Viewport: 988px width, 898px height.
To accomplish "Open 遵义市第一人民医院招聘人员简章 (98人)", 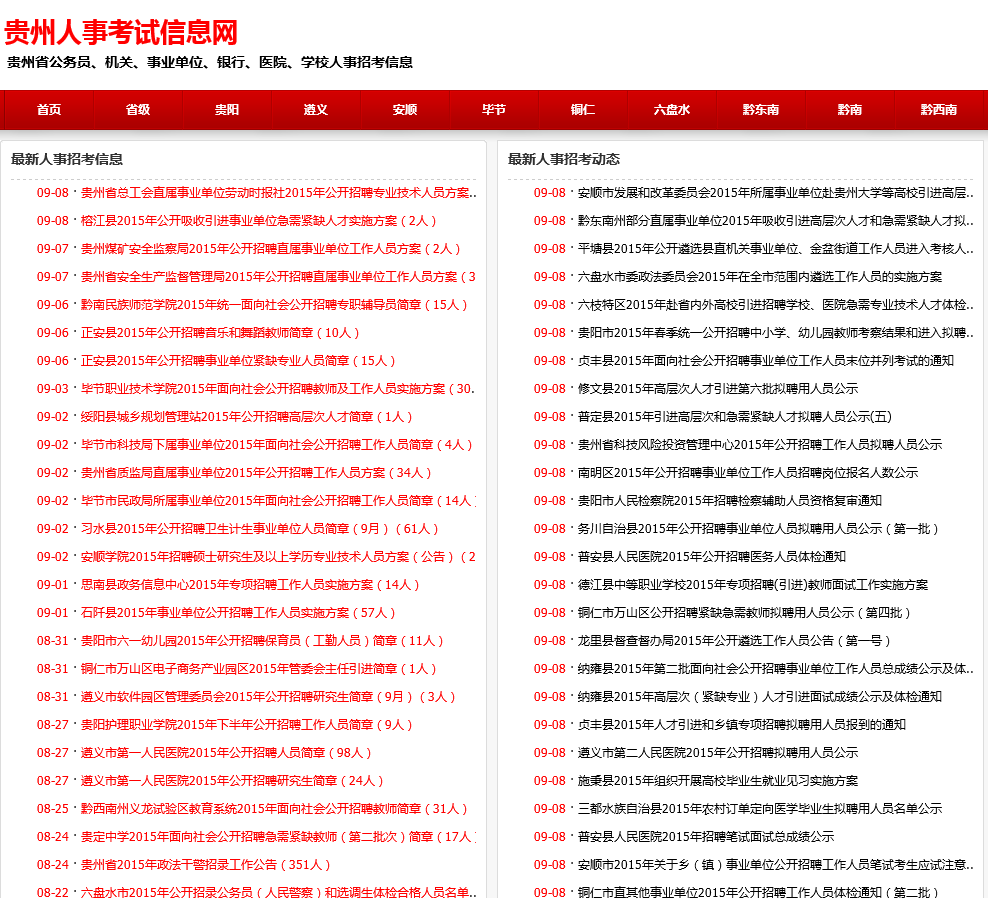I will 226,753.
